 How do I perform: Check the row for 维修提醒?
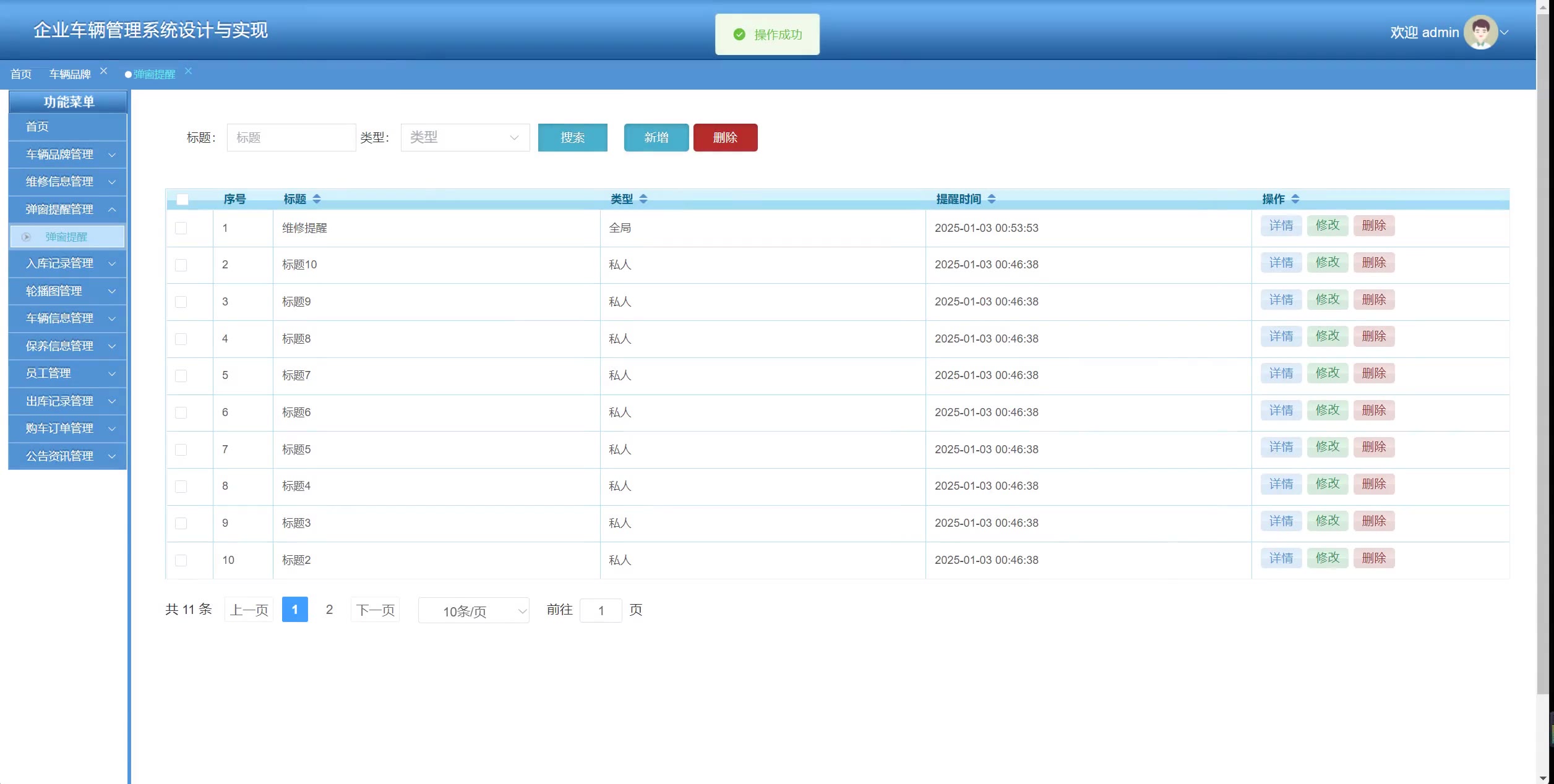pyautogui.click(x=181, y=228)
